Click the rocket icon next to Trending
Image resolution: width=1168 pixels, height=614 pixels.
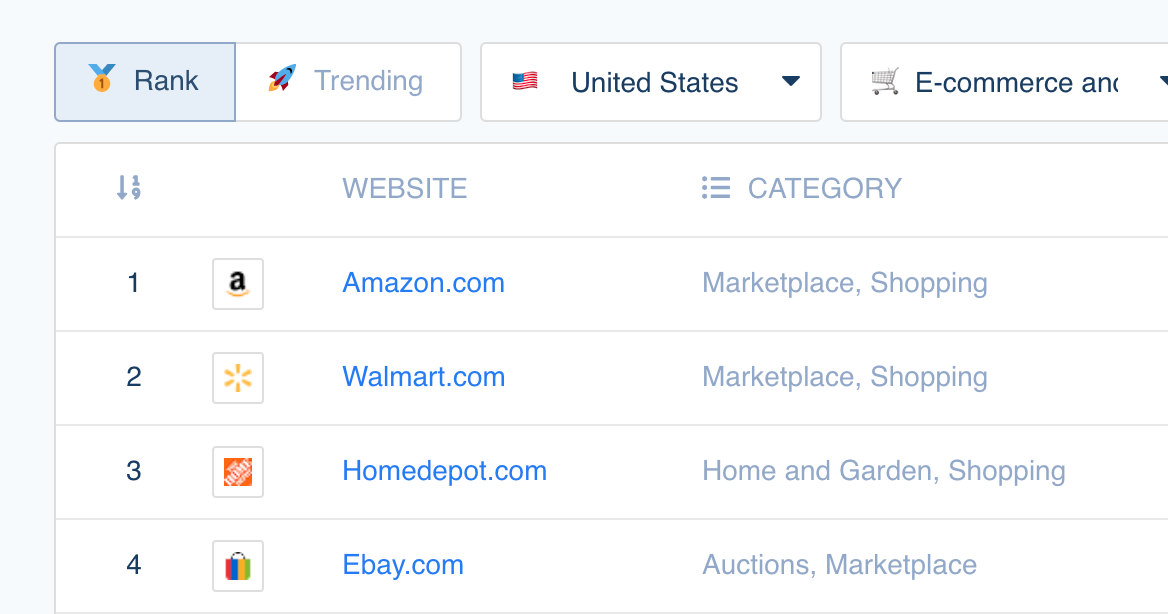pyautogui.click(x=281, y=80)
